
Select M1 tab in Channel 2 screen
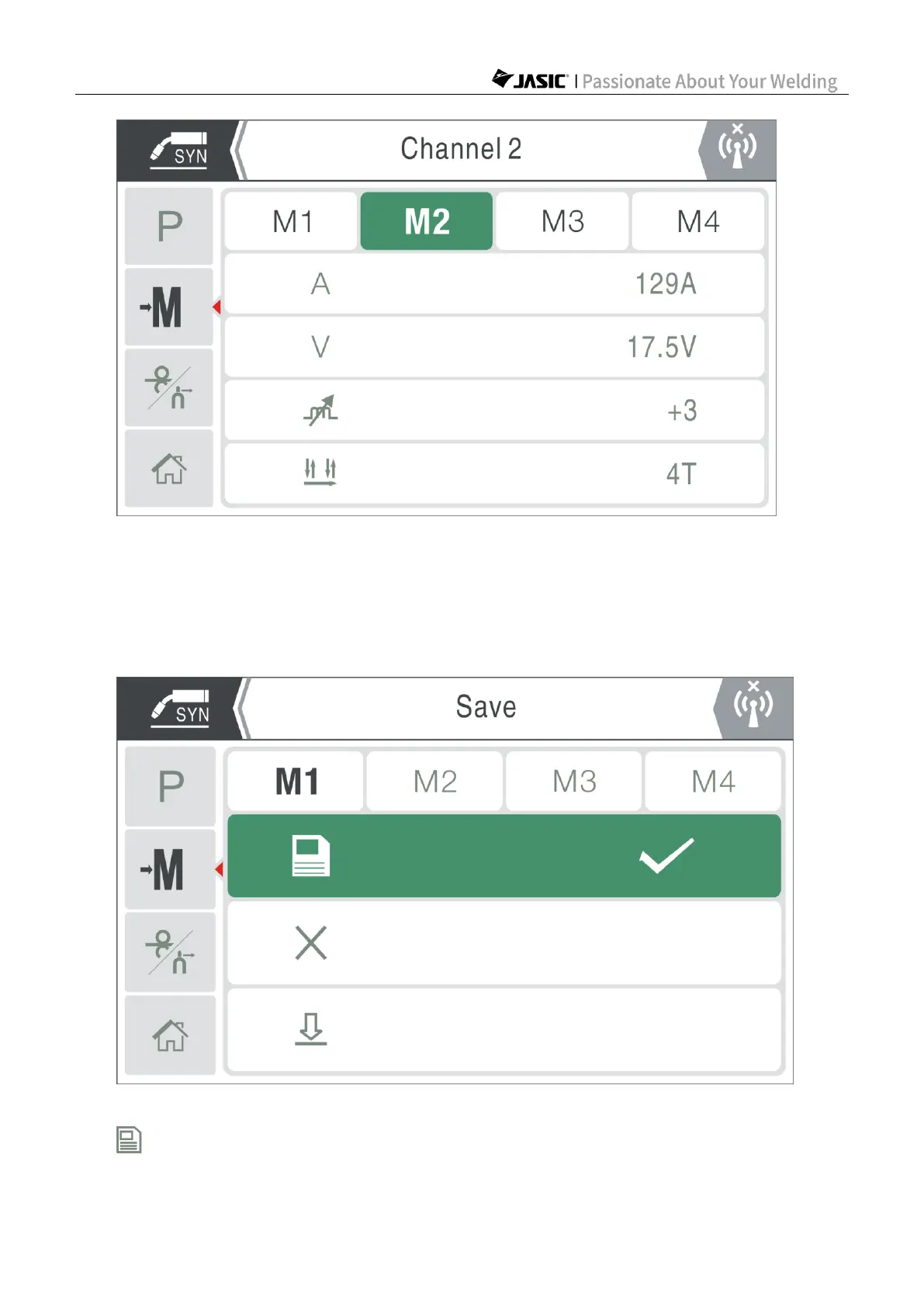coord(292,222)
